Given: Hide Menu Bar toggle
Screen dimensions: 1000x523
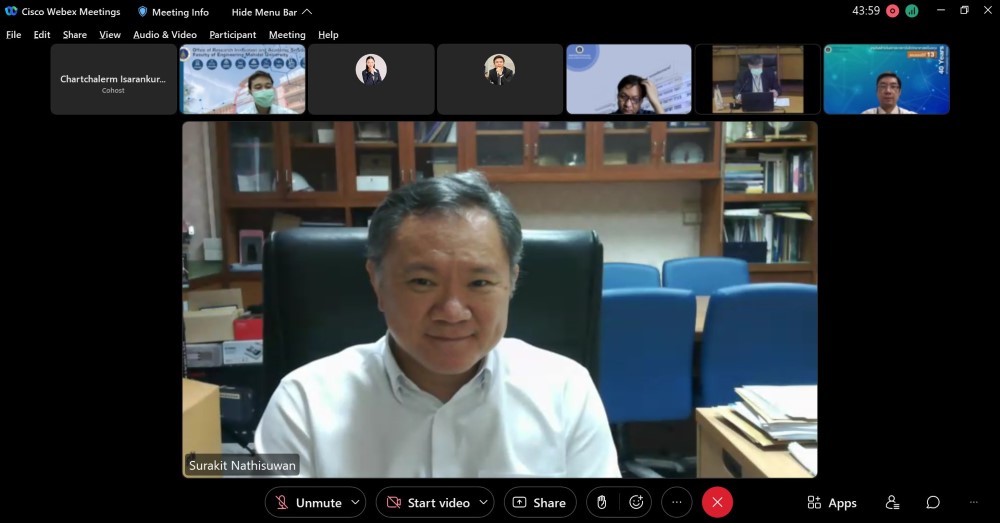Looking at the screenshot, I should (271, 12).
